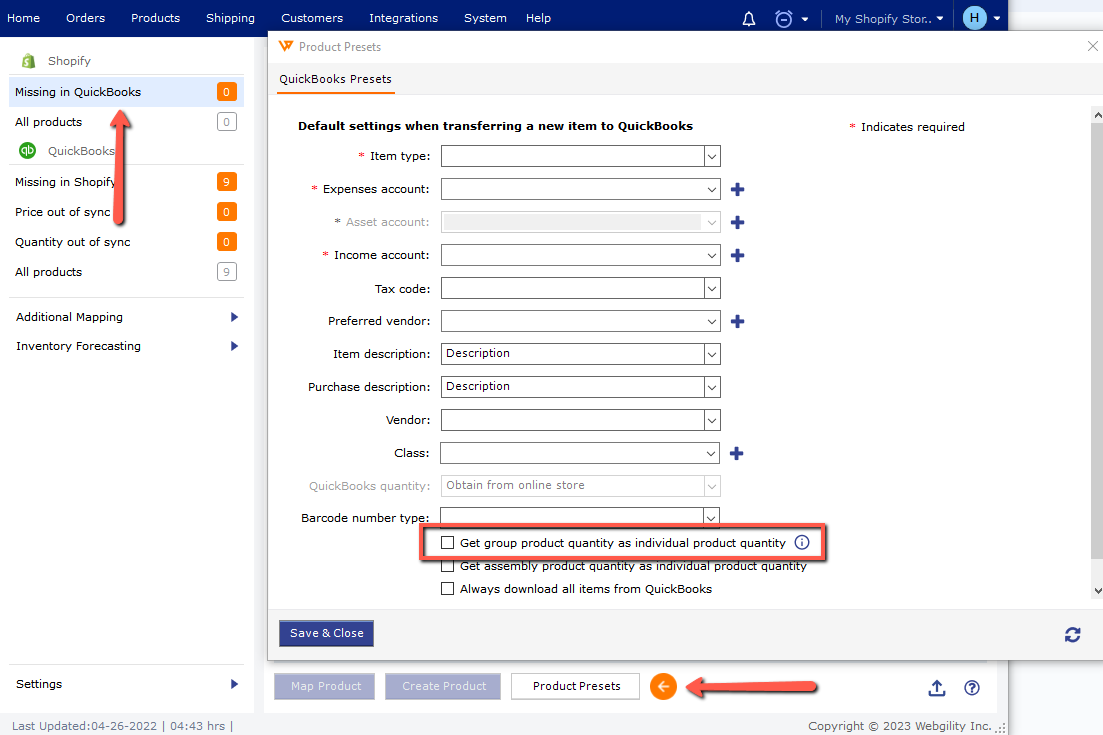Open the Barcode number type dropdown

coord(711,517)
